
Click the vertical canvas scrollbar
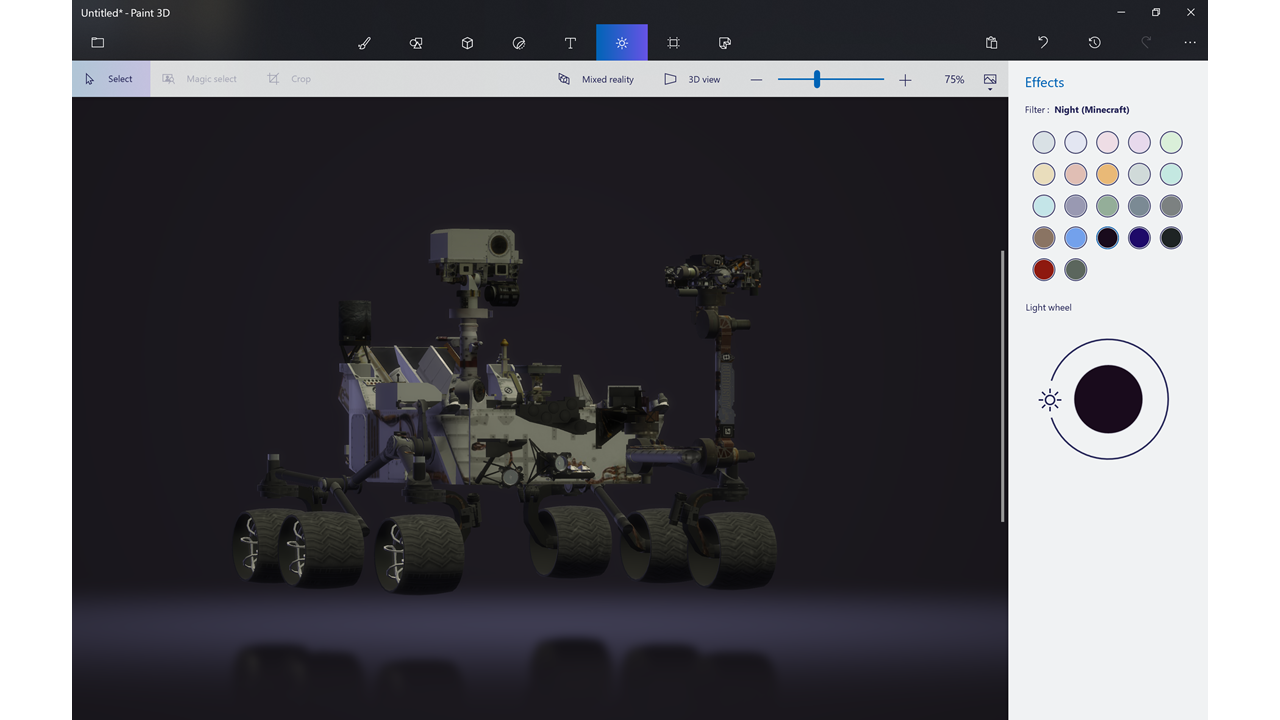(x=1003, y=385)
